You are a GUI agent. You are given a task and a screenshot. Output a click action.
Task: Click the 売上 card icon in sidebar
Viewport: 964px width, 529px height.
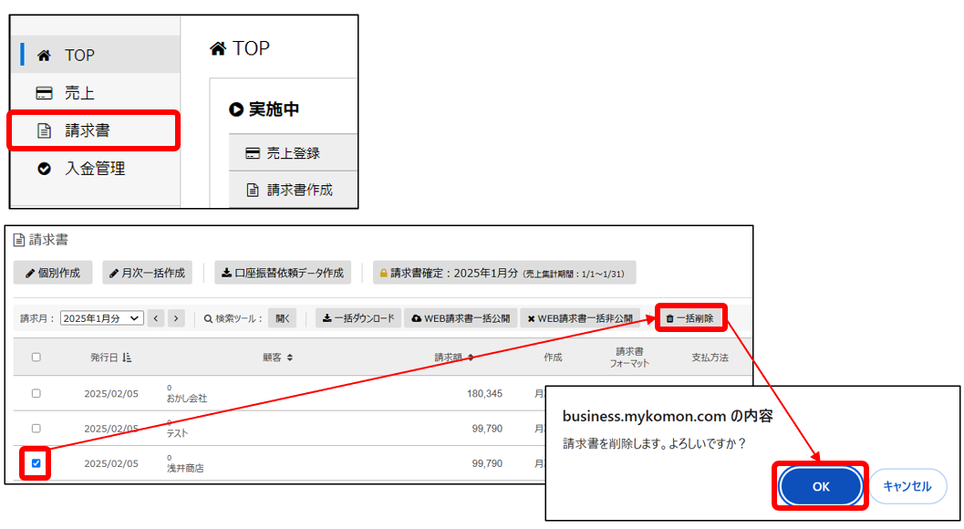tap(44, 93)
